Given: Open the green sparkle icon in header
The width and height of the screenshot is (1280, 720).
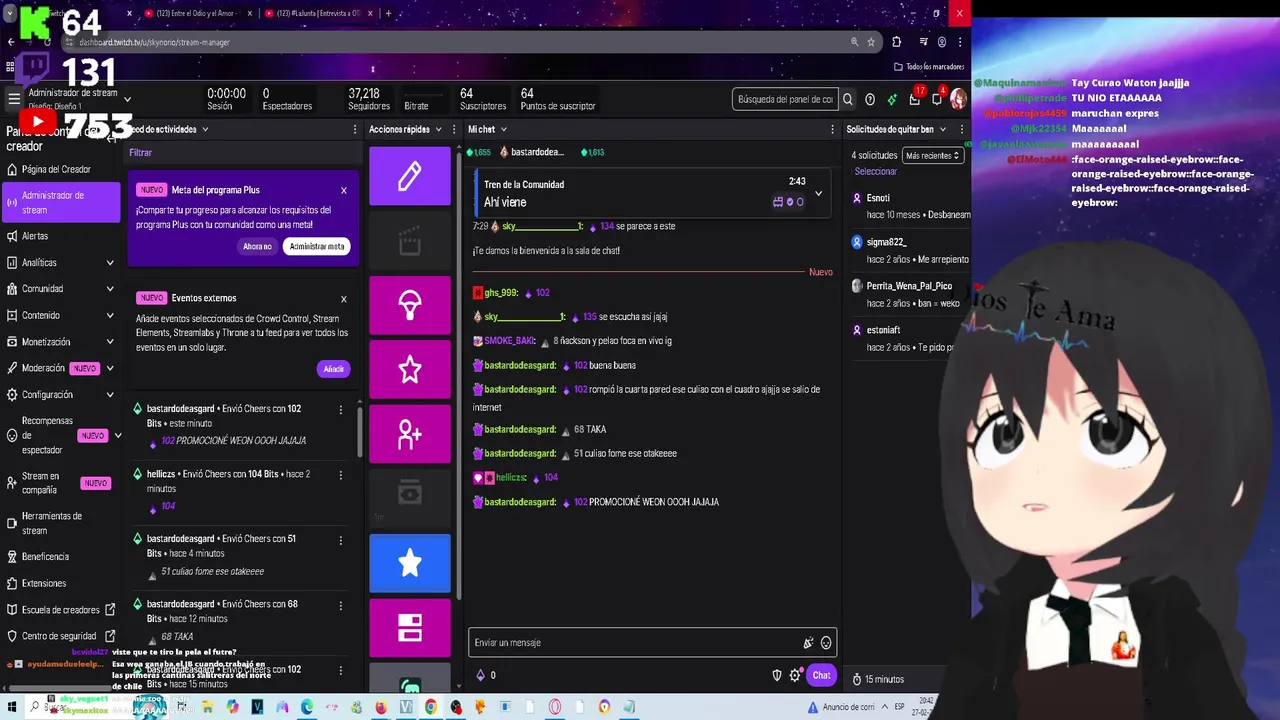Looking at the screenshot, I should [x=892, y=99].
